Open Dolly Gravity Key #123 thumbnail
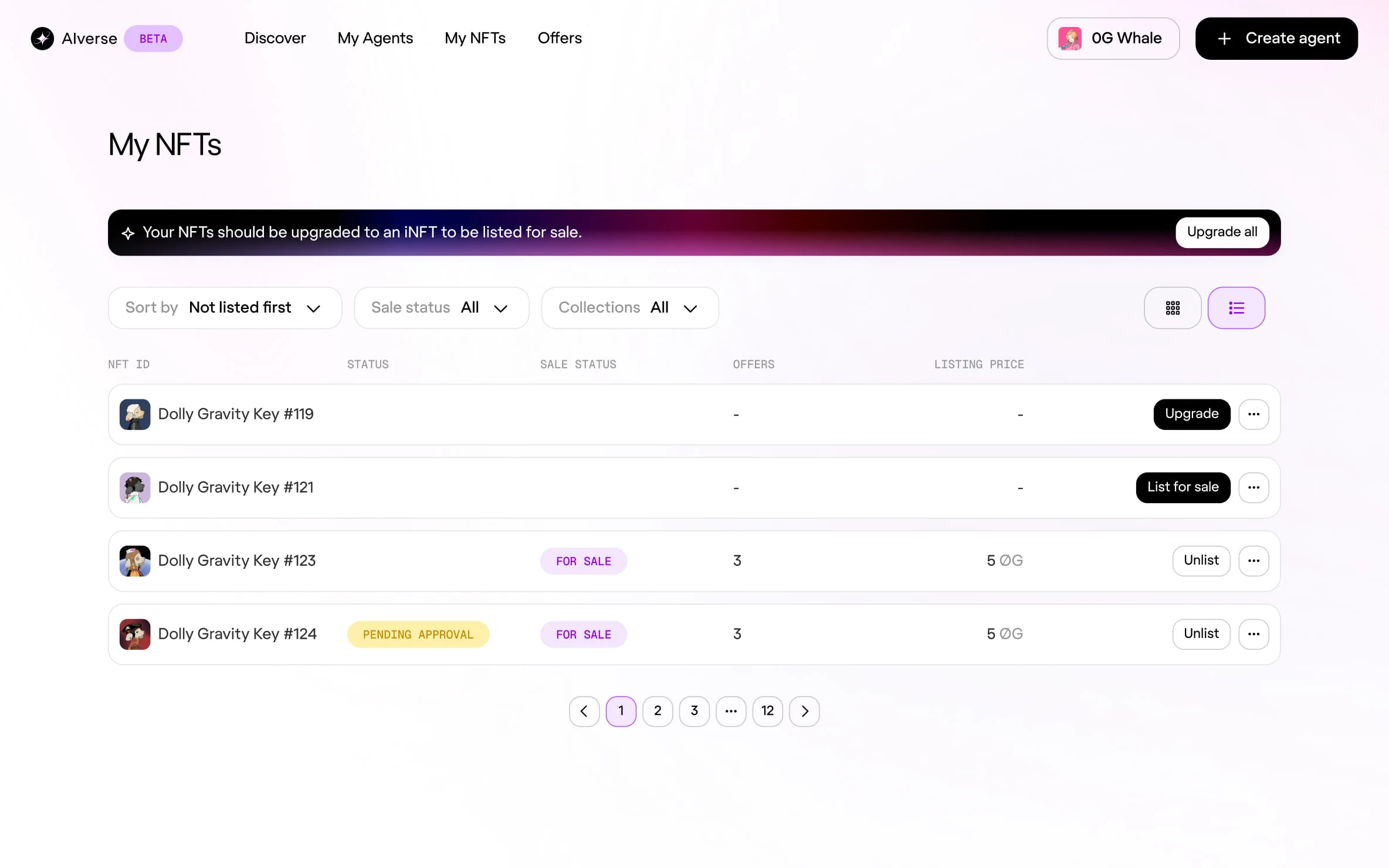The image size is (1389, 868). 135,561
